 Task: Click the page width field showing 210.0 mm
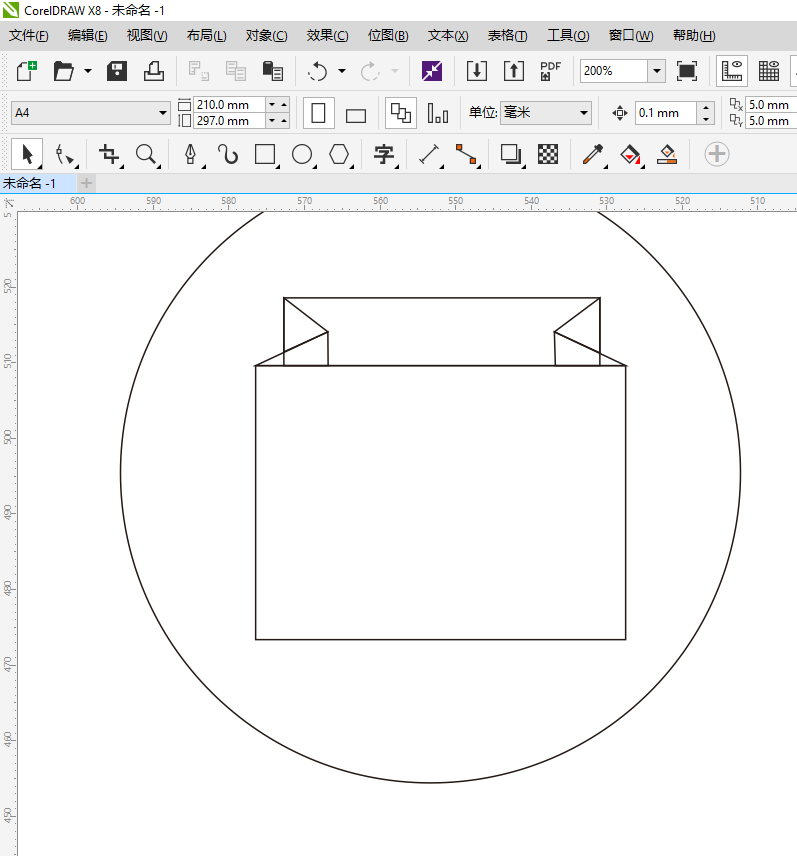tap(229, 105)
